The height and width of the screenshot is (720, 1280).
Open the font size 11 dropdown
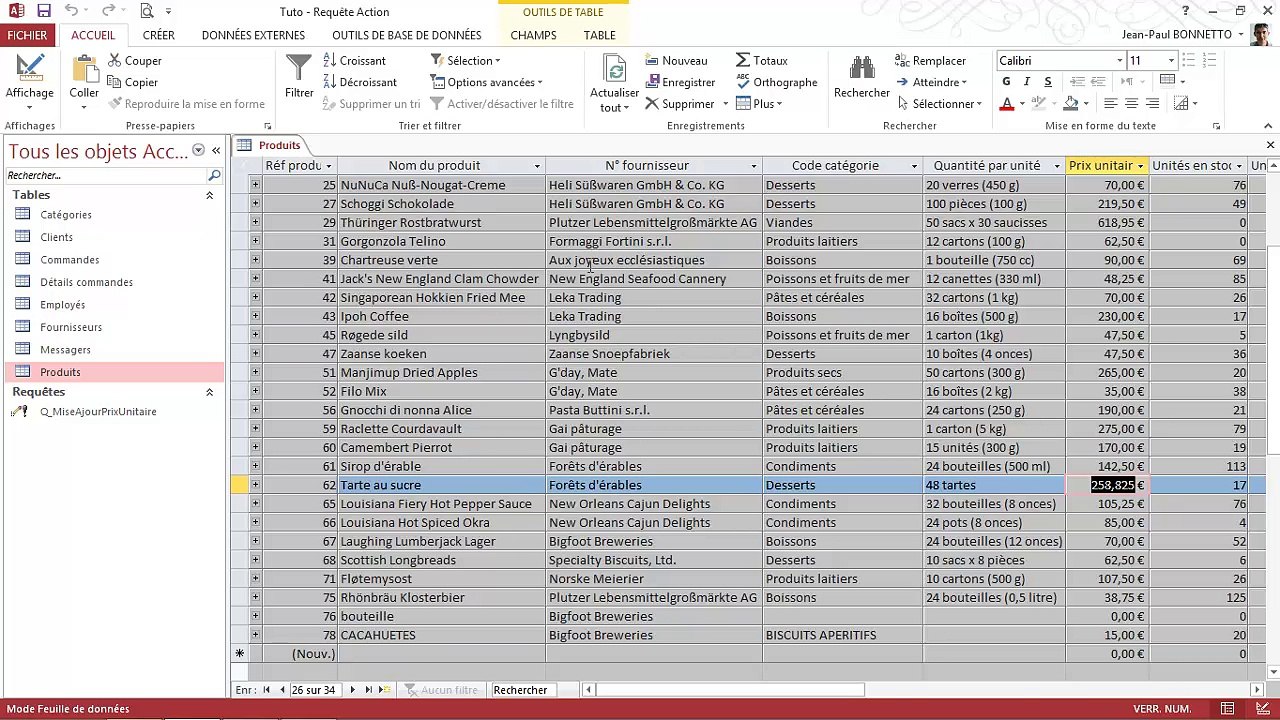(x=1171, y=61)
